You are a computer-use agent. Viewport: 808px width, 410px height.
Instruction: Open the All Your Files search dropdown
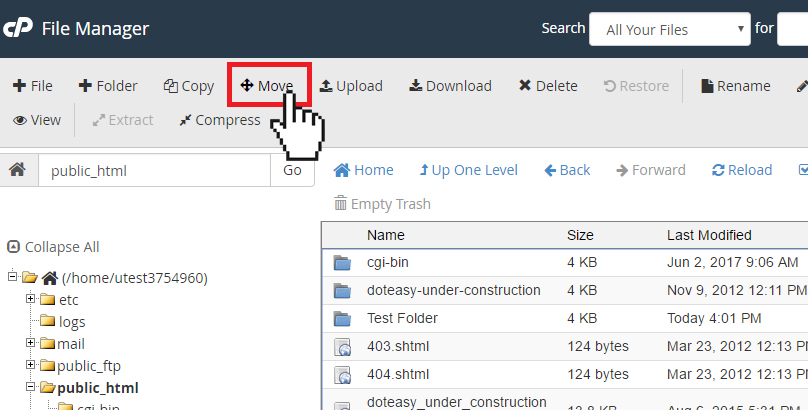pyautogui.click(x=669, y=29)
